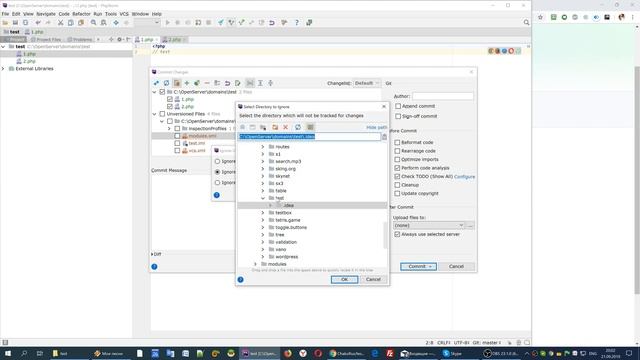Image resolution: width=640 pixels, height=360 pixels.
Task: Refresh the directory chooser tree
Action: (298, 127)
